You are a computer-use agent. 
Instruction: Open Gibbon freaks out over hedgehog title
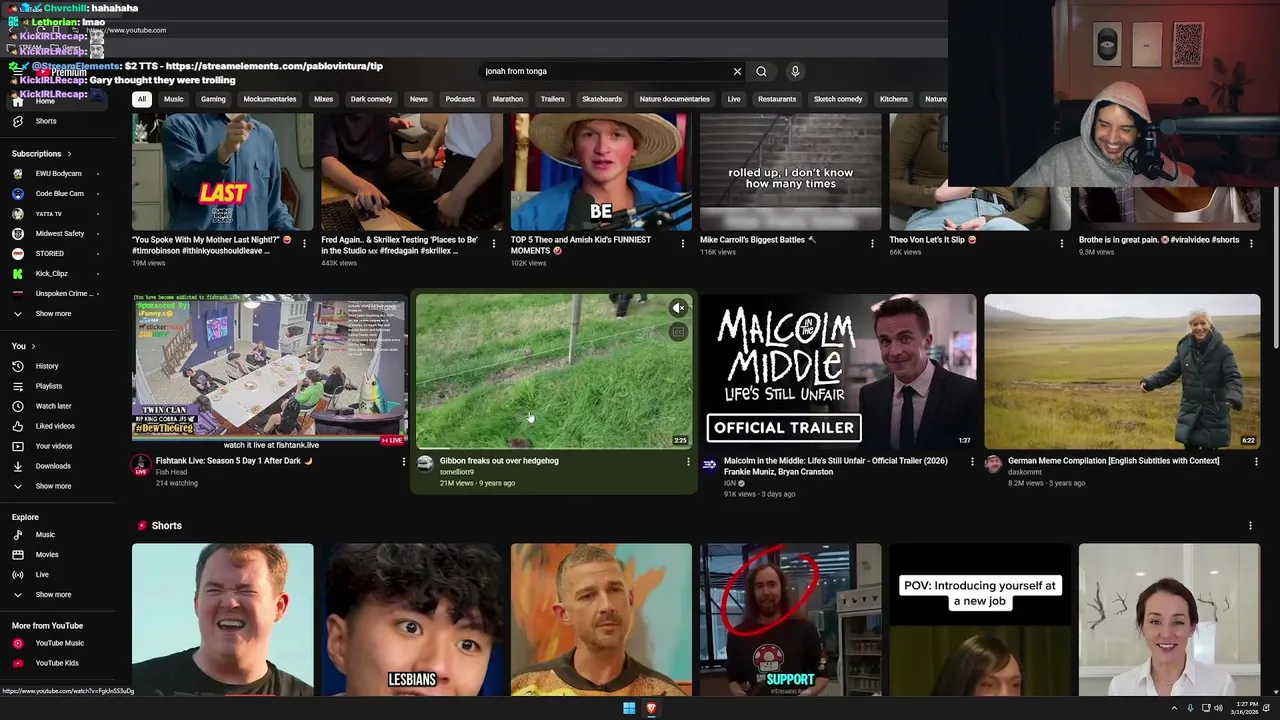pos(499,461)
